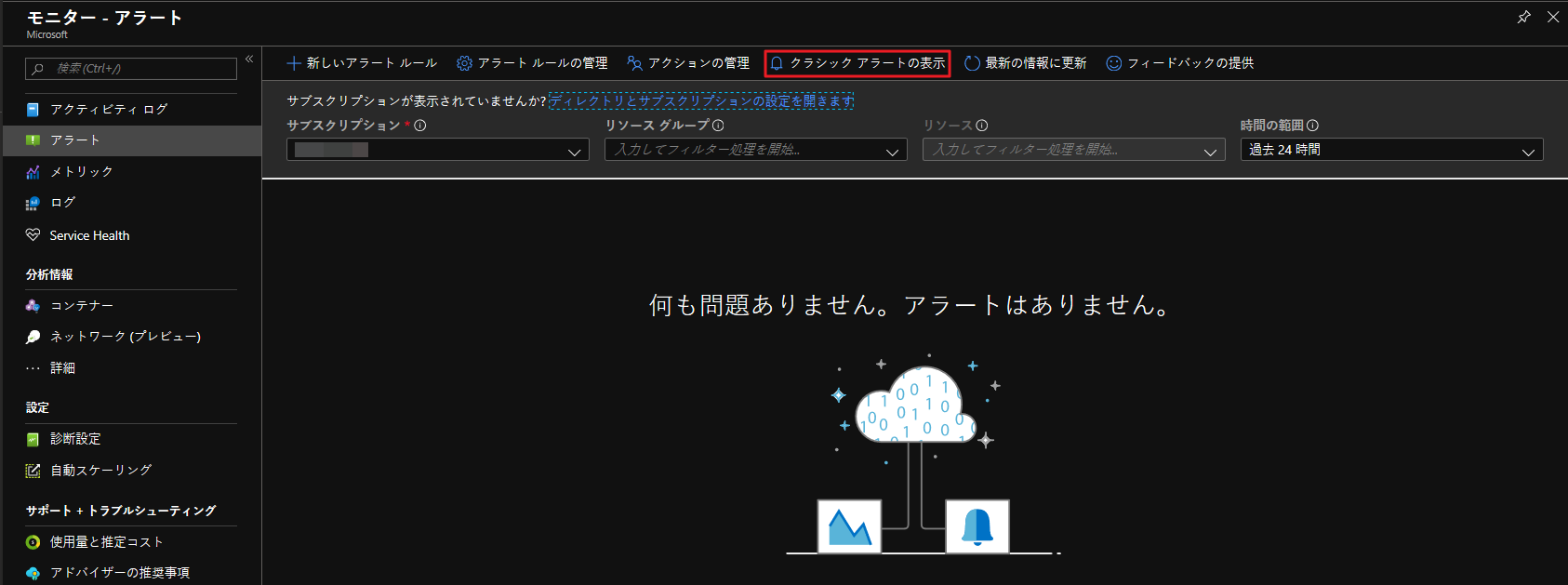The width and height of the screenshot is (1568, 585).
Task: Open the サブスクリプション dropdown
Action: coord(437,150)
